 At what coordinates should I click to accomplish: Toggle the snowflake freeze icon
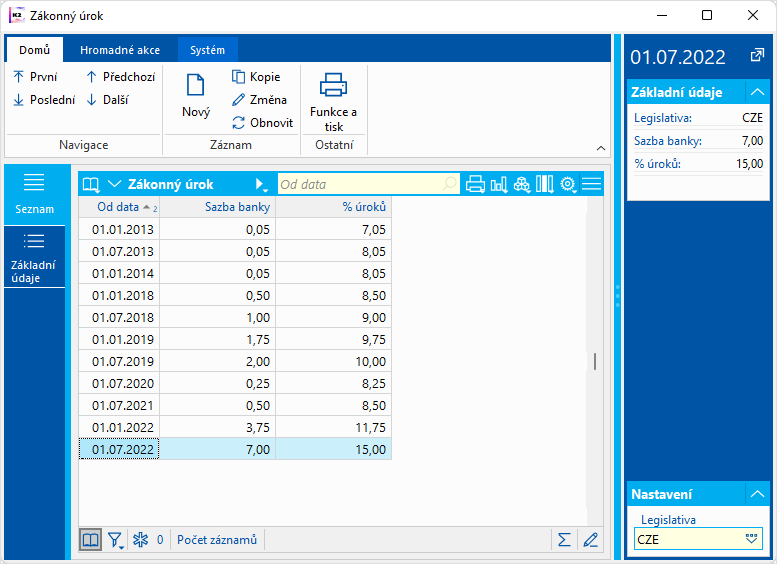(141, 540)
